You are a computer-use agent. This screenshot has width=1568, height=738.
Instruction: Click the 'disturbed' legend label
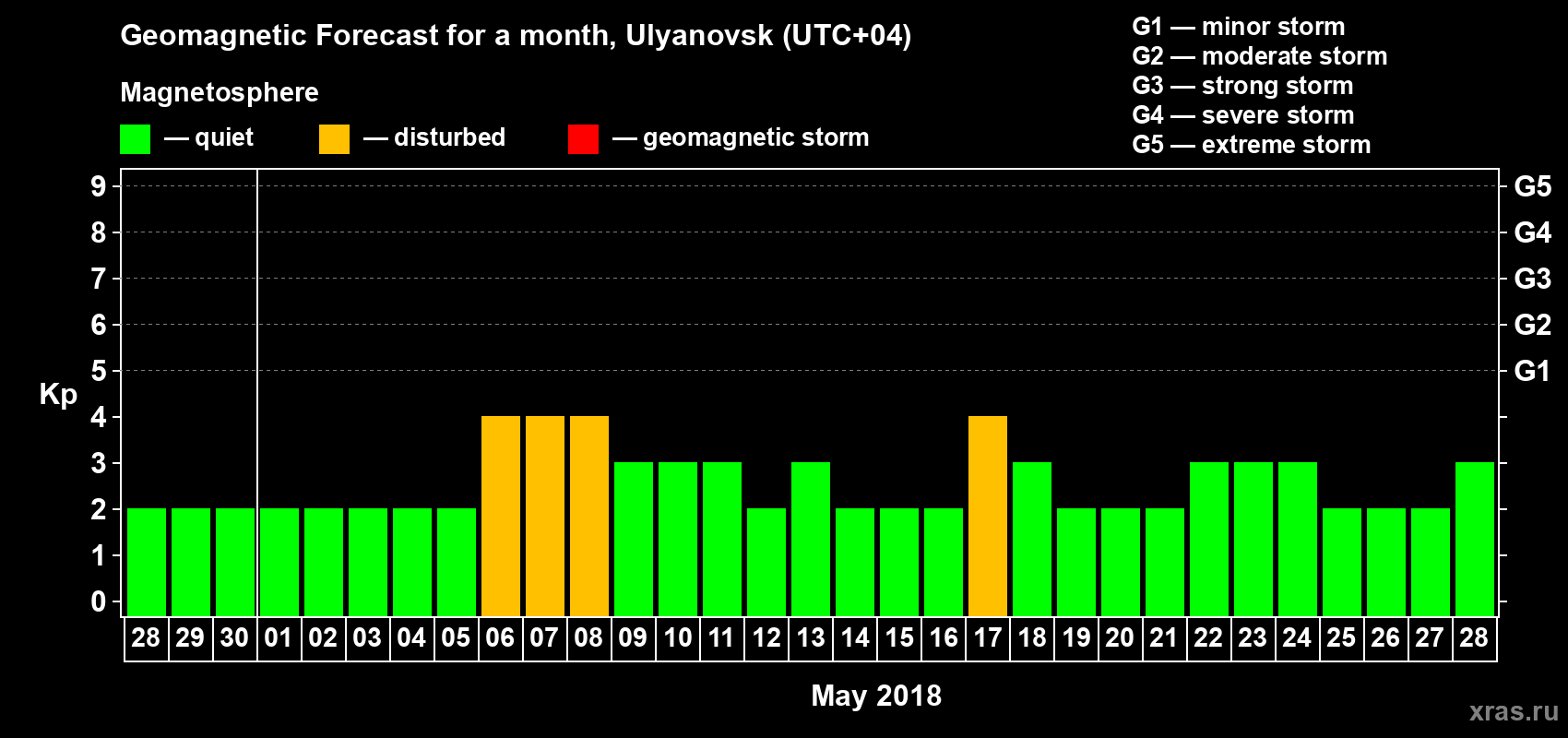tap(449, 137)
